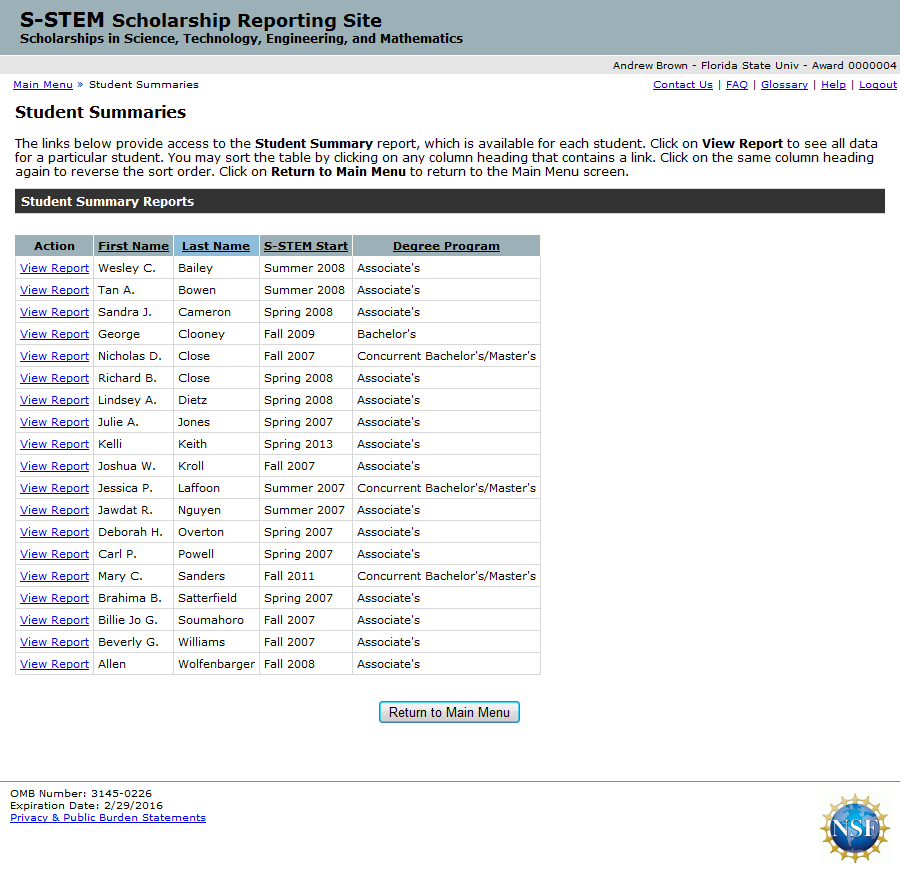
Task: View Report for Billie Jo G. Soumahoro
Action: click(x=54, y=620)
